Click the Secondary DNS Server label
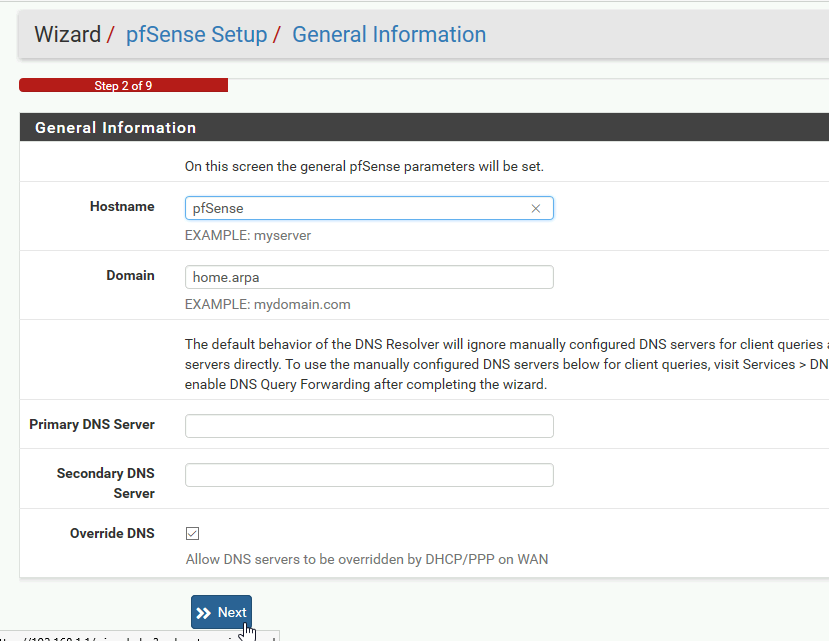This screenshot has width=829, height=641. click(x=106, y=483)
